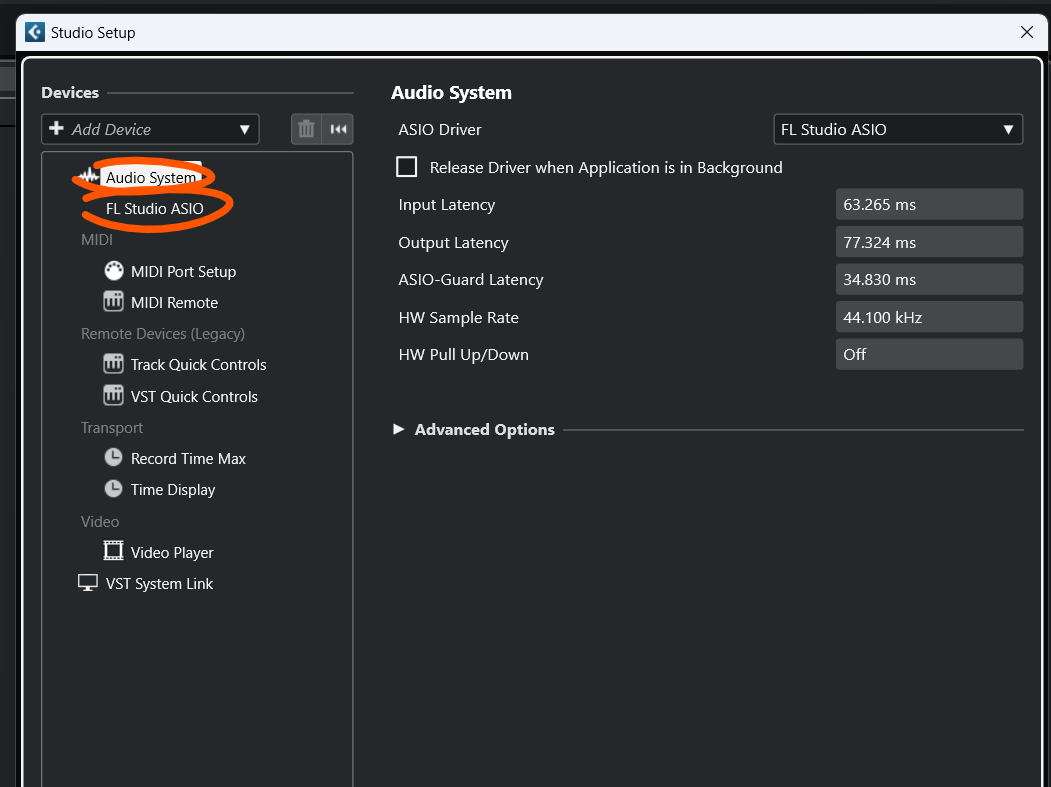Click the Video category heading
Viewport: 1051px width, 787px height.
100,522
